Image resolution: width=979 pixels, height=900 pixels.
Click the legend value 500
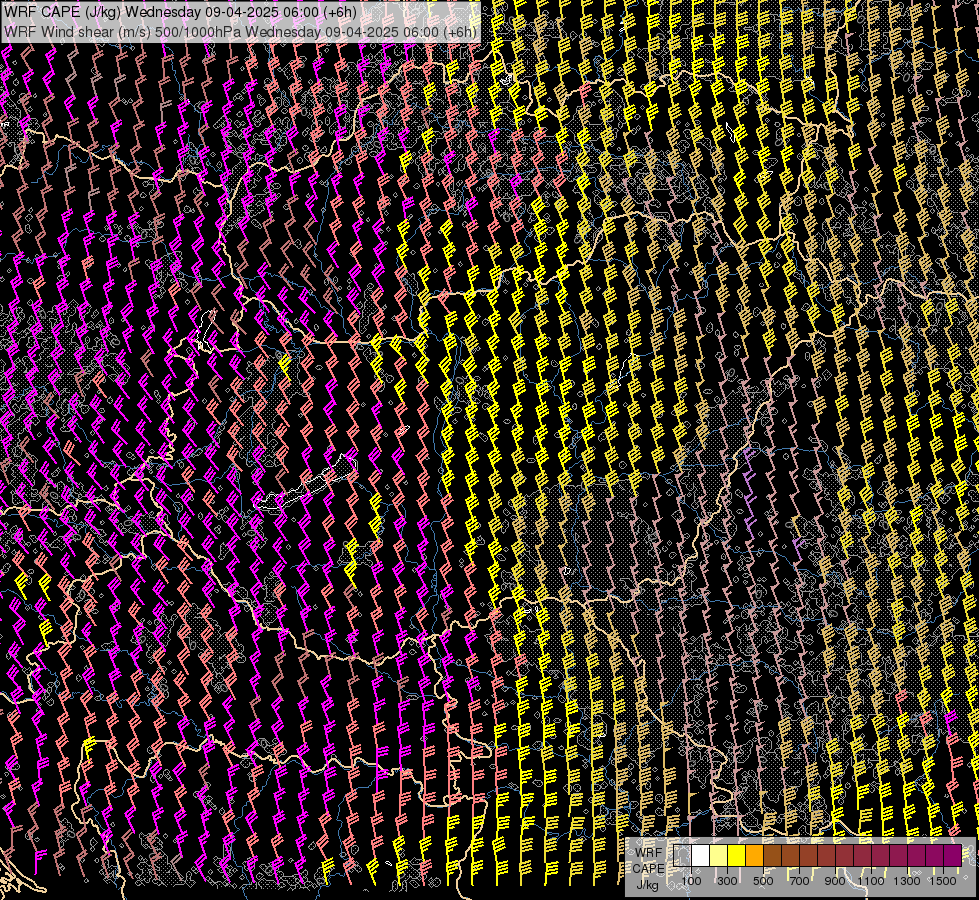pos(763,881)
